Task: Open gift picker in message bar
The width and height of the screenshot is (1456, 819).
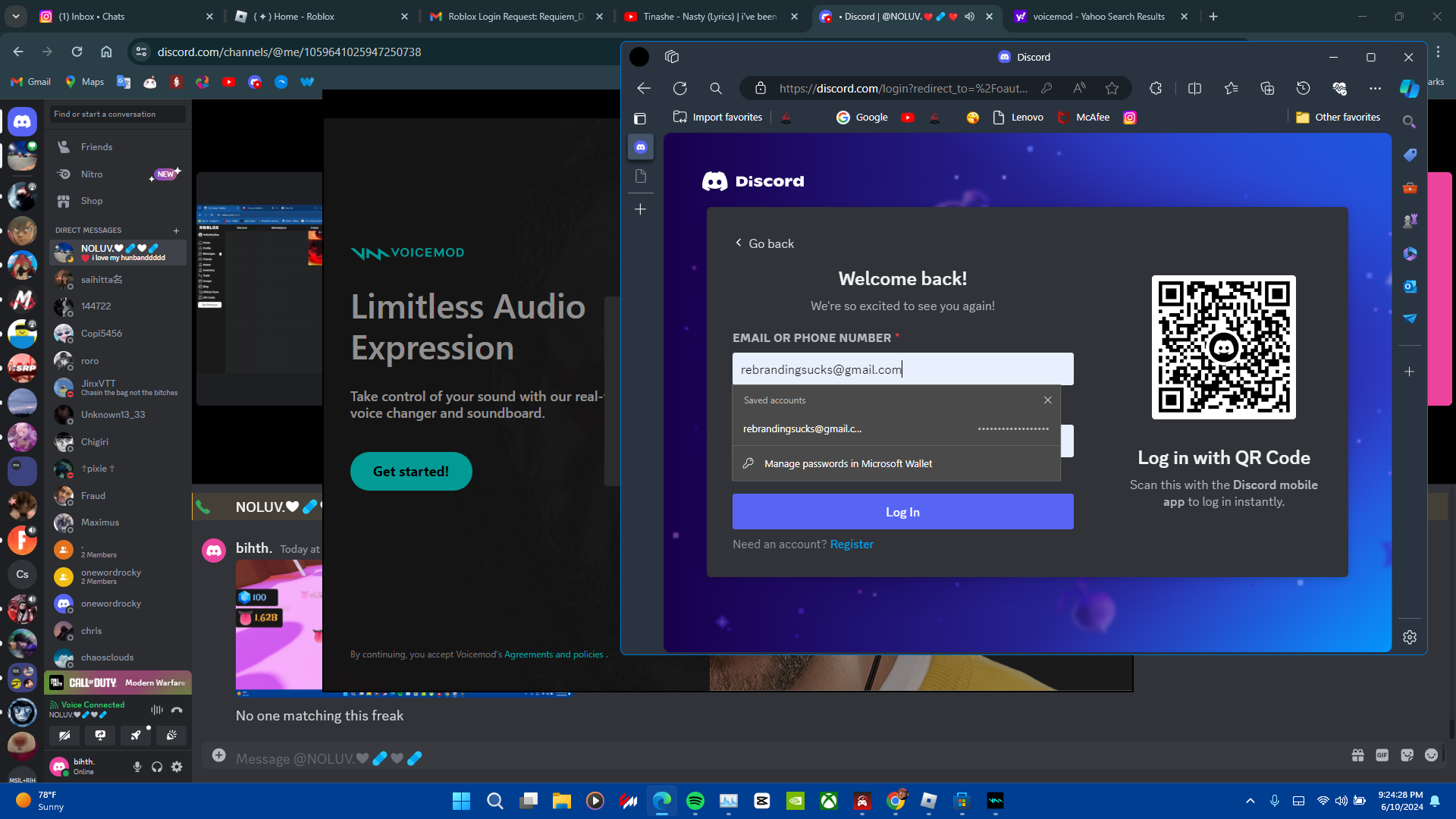Action: (x=1357, y=755)
